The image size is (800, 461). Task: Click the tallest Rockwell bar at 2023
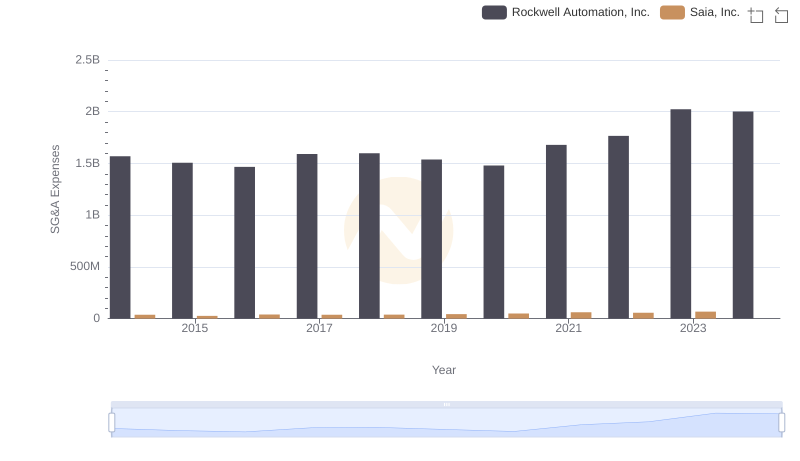pos(681,214)
